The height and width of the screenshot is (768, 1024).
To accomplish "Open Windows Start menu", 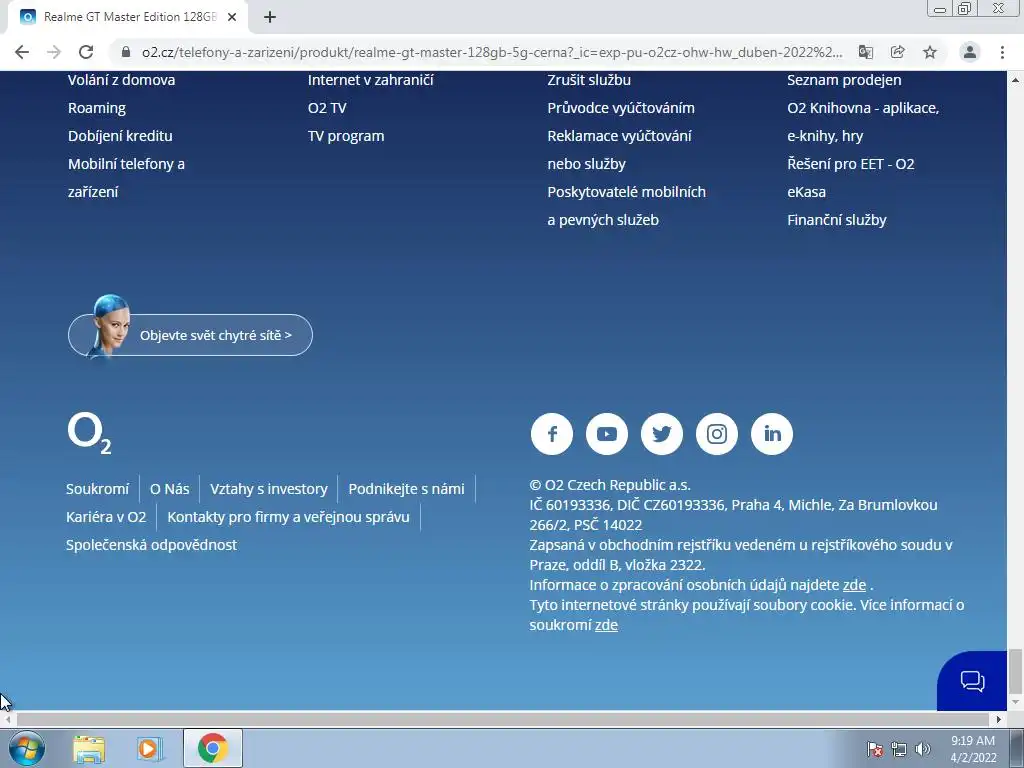I will pos(27,748).
